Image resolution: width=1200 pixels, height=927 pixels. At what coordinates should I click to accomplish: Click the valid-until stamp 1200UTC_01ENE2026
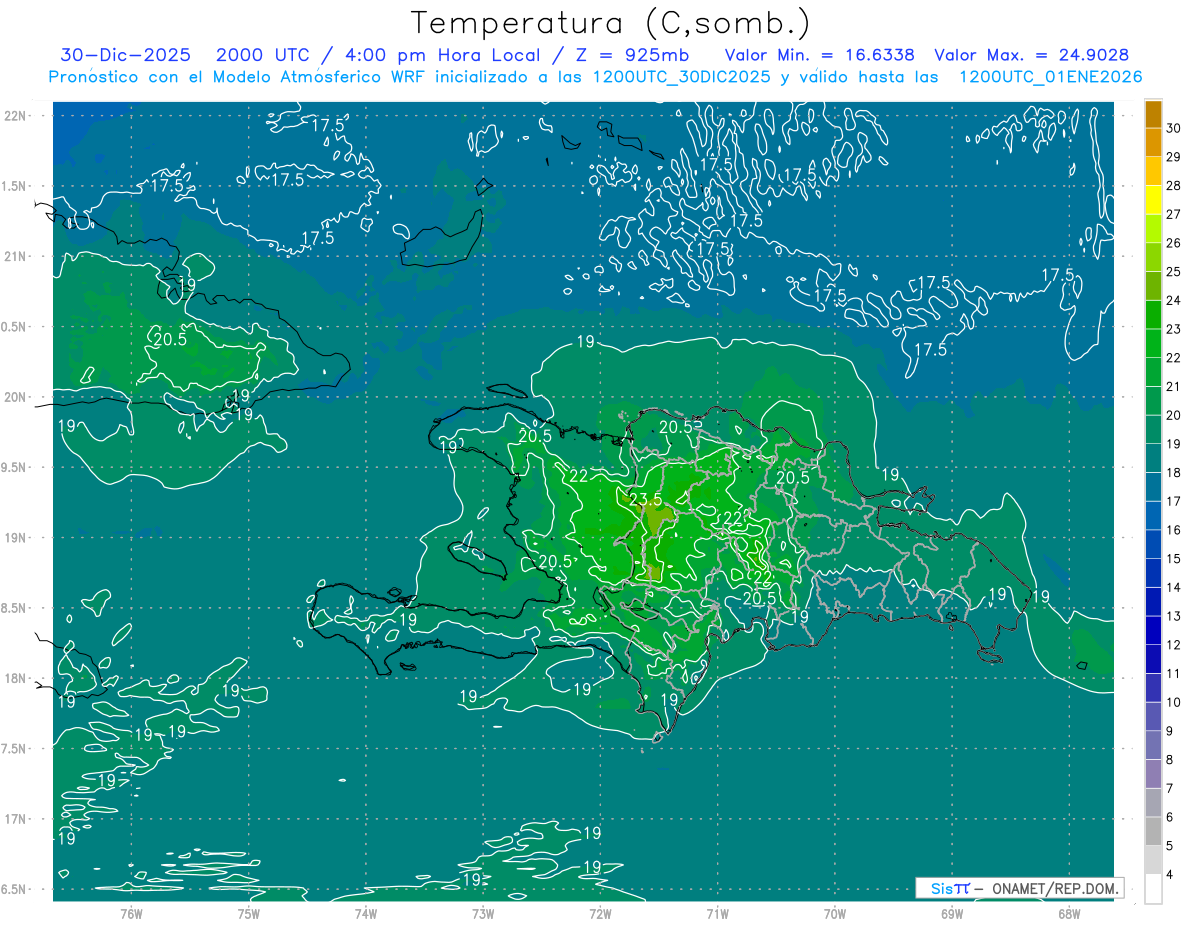(1050, 77)
